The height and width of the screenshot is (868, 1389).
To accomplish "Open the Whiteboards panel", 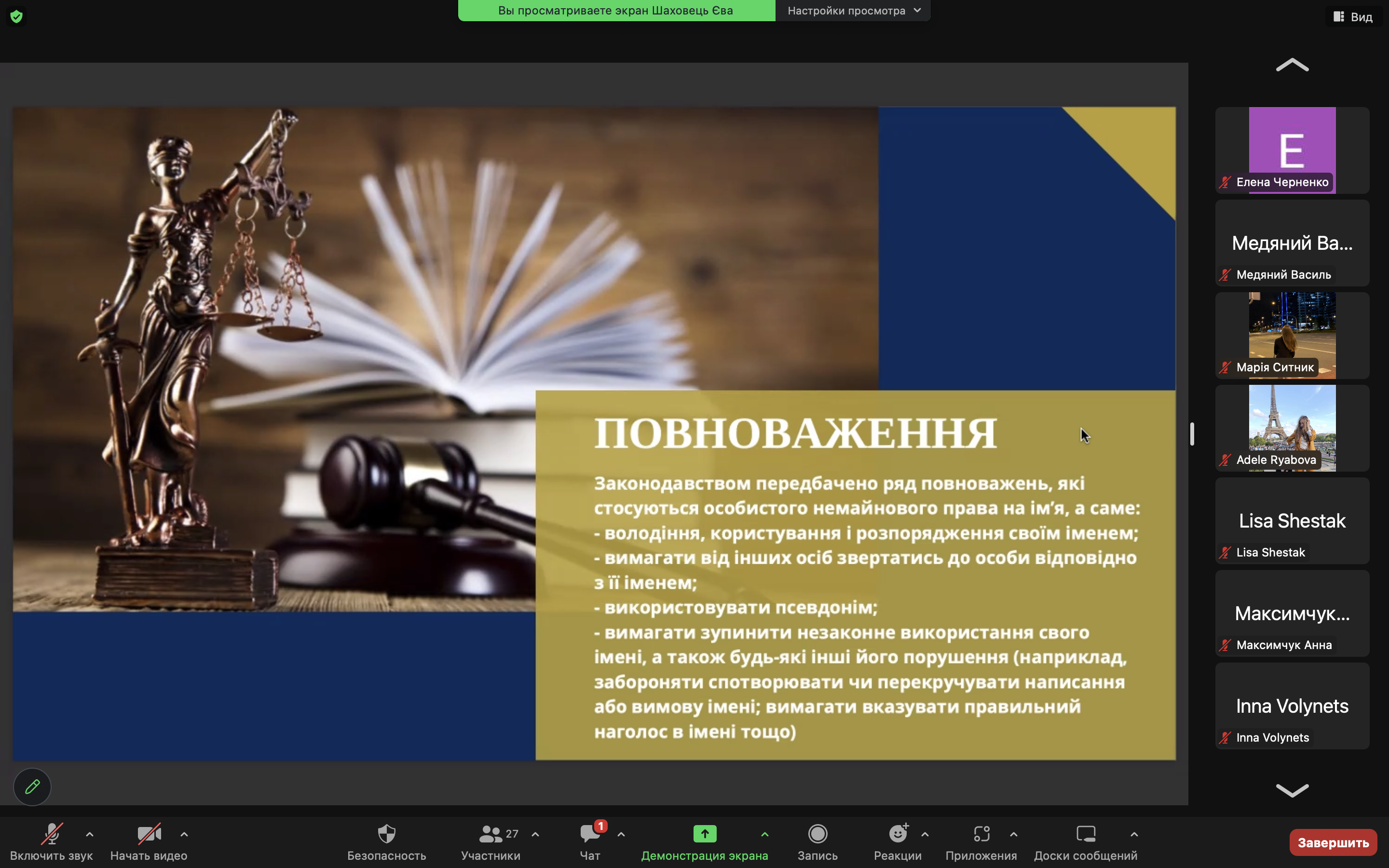I will [1085, 841].
